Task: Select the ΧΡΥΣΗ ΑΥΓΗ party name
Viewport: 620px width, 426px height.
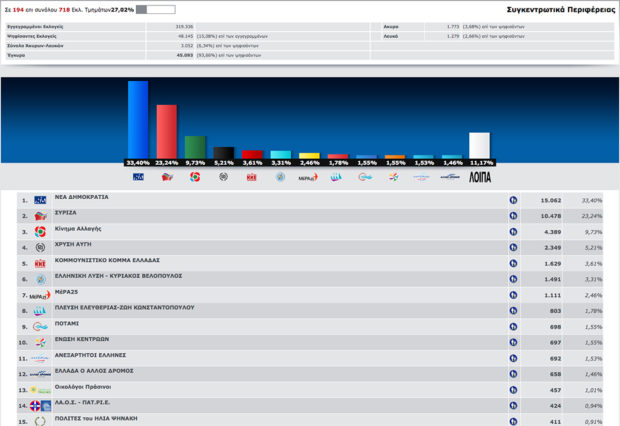Action: 73,244
